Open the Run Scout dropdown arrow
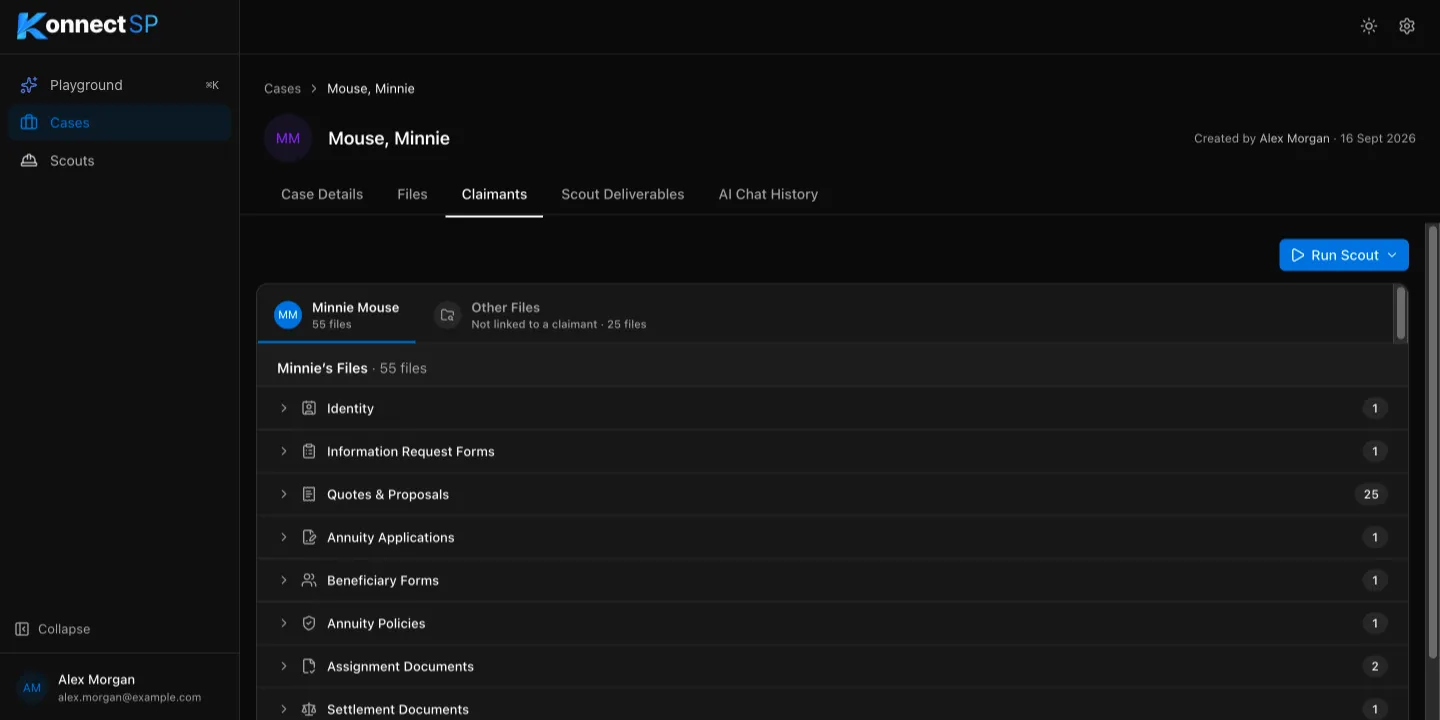Screen dimensions: 1440x720 (1391, 255)
